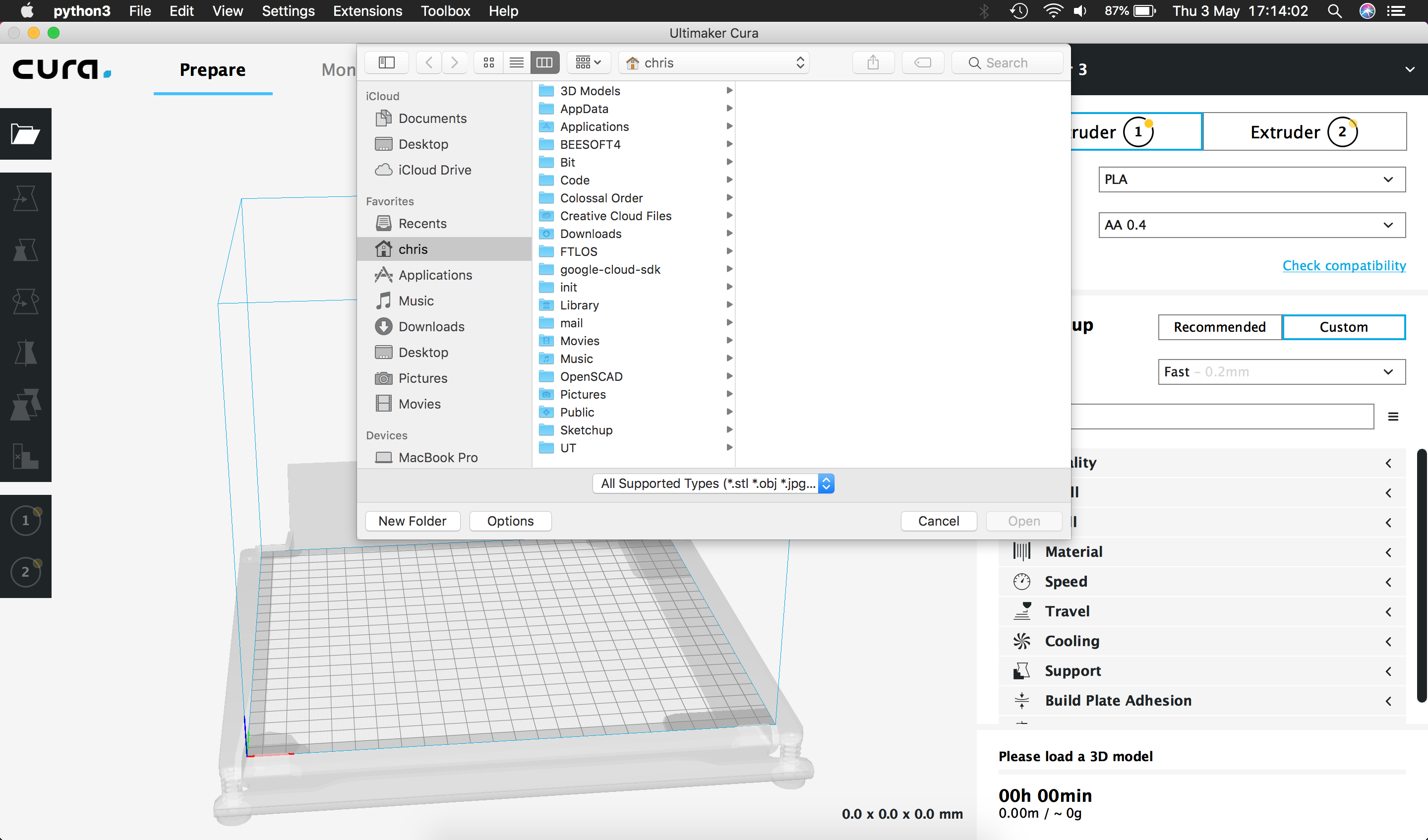1428x840 pixels.
Task: Click the share icon in file dialog
Action: click(x=873, y=62)
